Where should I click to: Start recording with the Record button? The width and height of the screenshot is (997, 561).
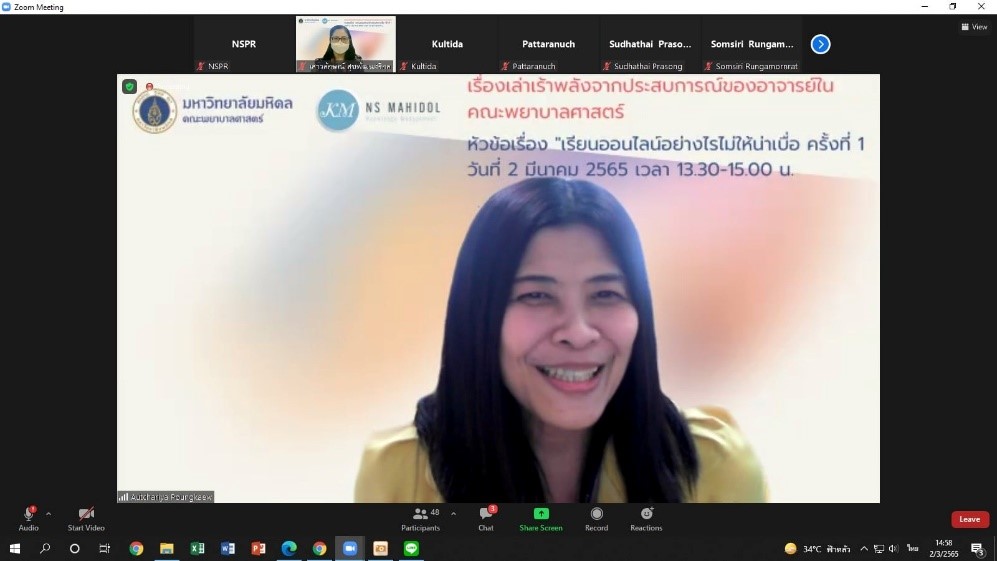click(x=596, y=518)
